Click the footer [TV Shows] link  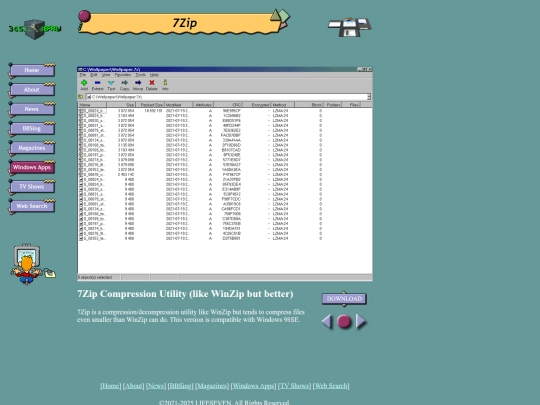(x=294, y=386)
